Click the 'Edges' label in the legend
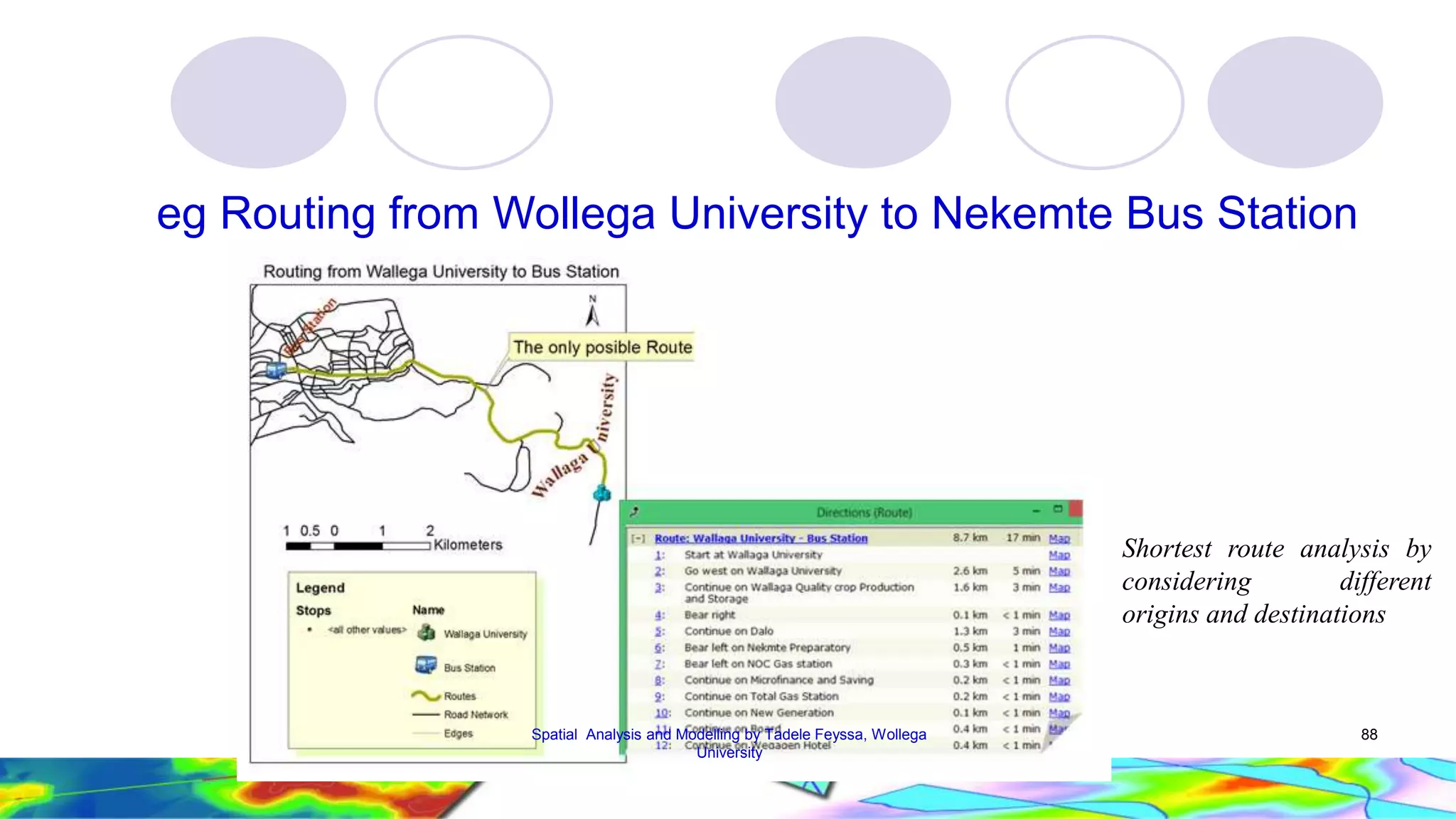 pos(458,734)
